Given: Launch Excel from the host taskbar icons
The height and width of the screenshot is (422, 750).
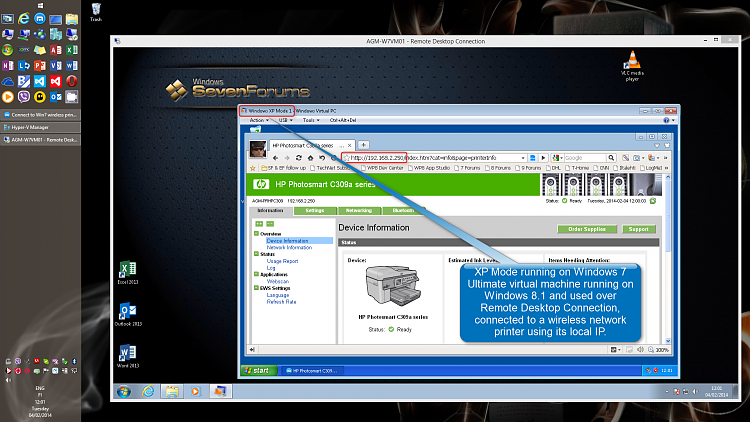Looking at the screenshot, I should point(72,50).
